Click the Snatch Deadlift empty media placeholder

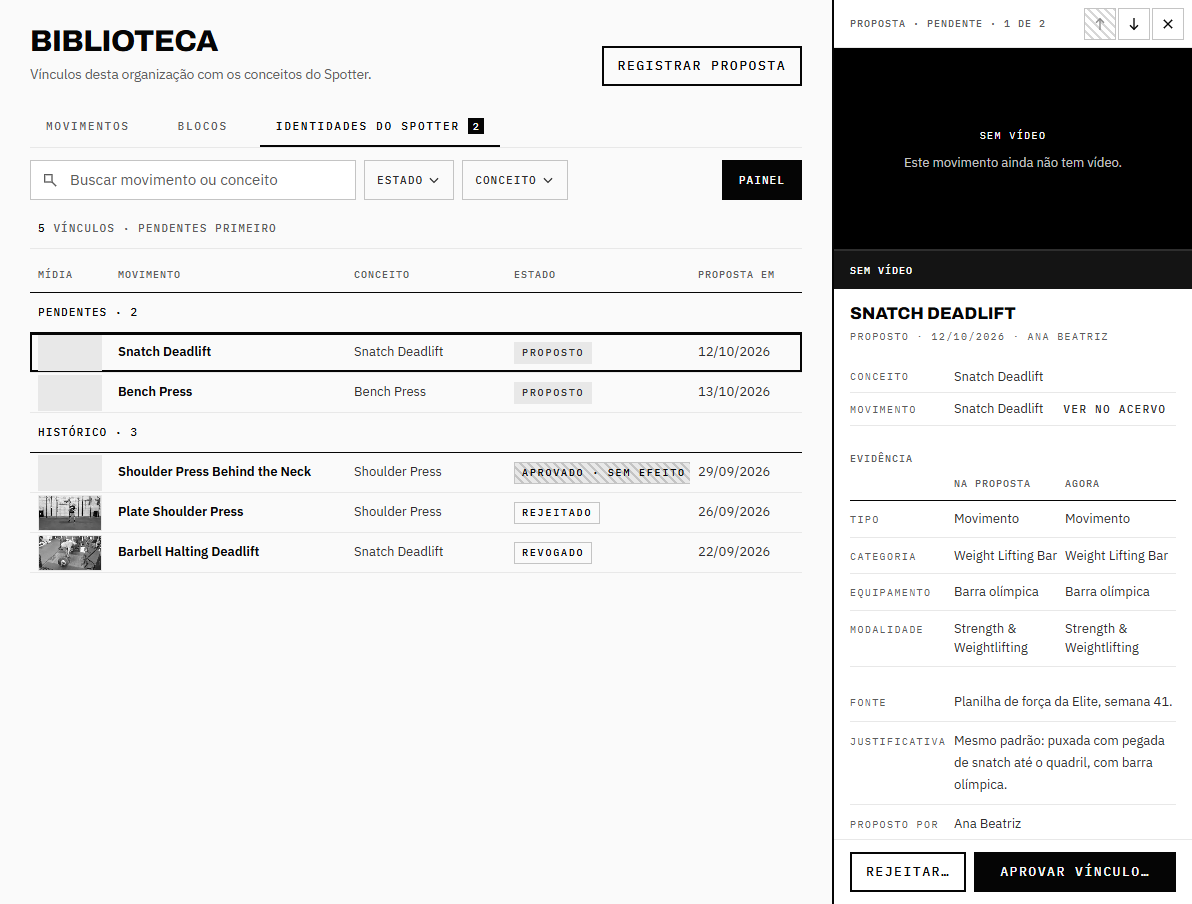70,353
